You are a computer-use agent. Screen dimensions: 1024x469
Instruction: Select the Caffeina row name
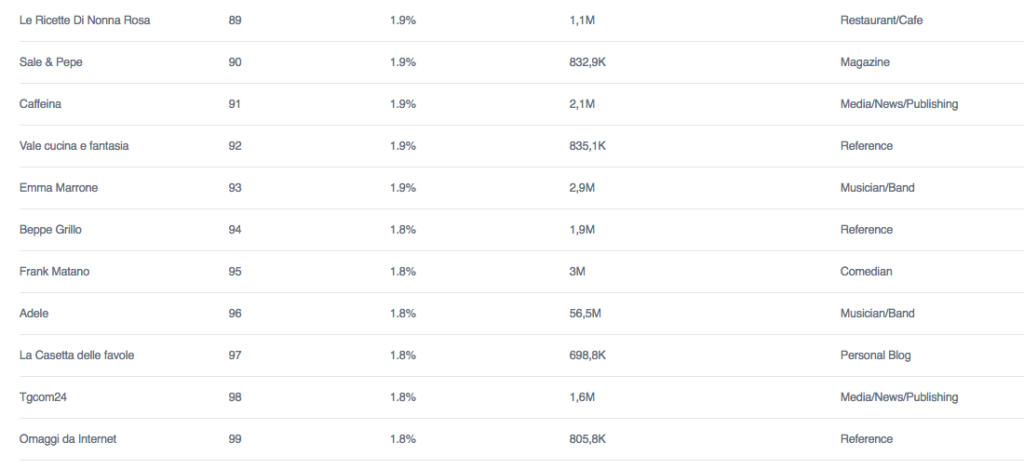point(40,104)
